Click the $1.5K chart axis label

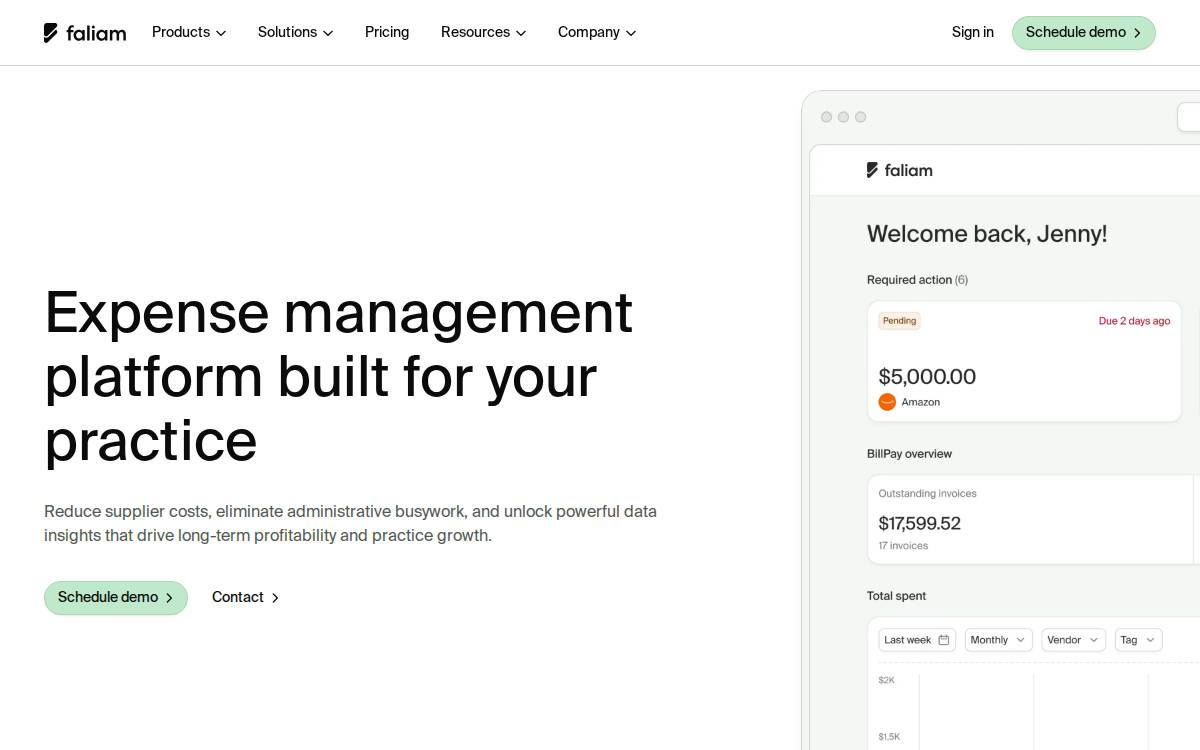889,737
